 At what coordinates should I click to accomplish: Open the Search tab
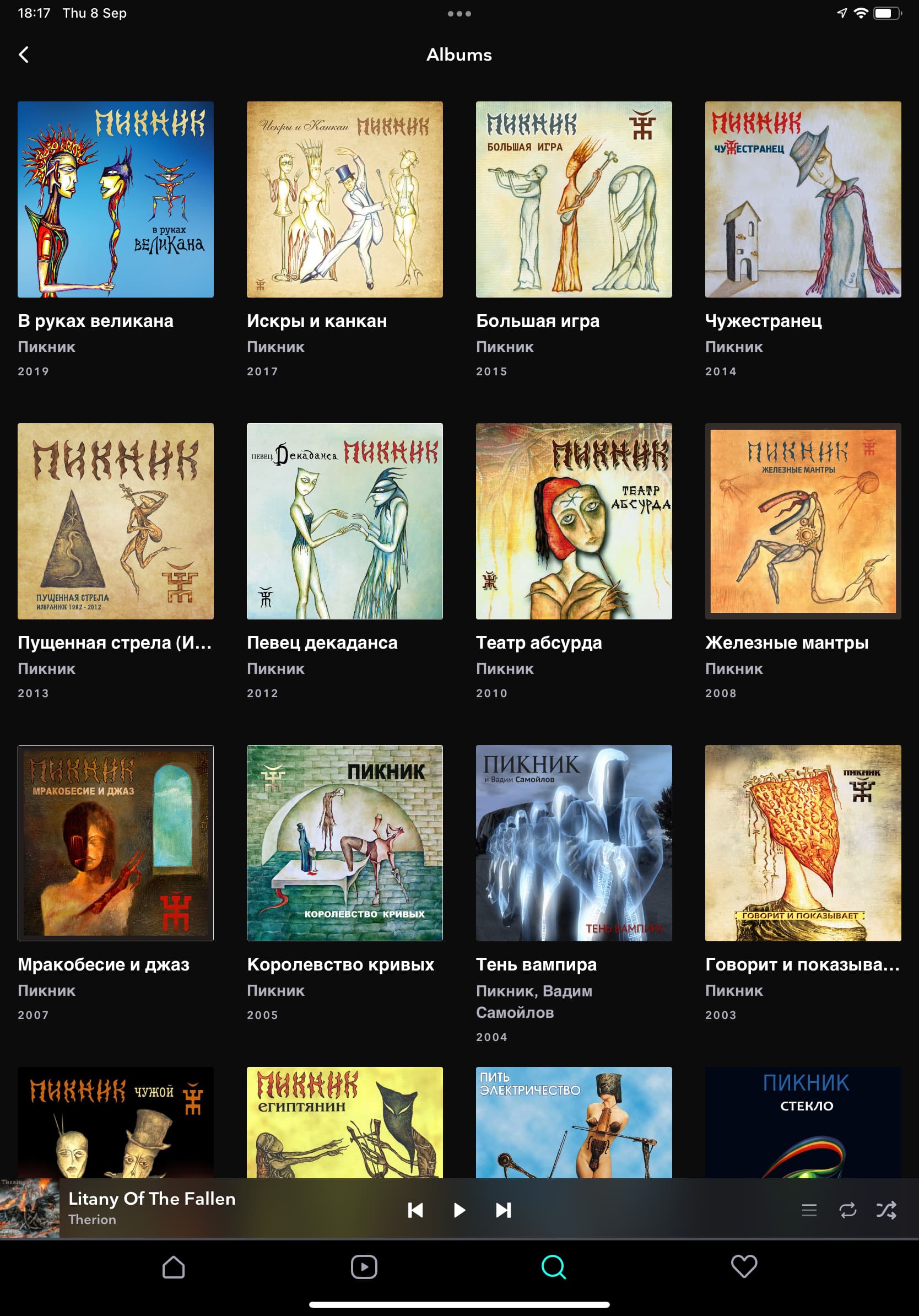tap(554, 1267)
